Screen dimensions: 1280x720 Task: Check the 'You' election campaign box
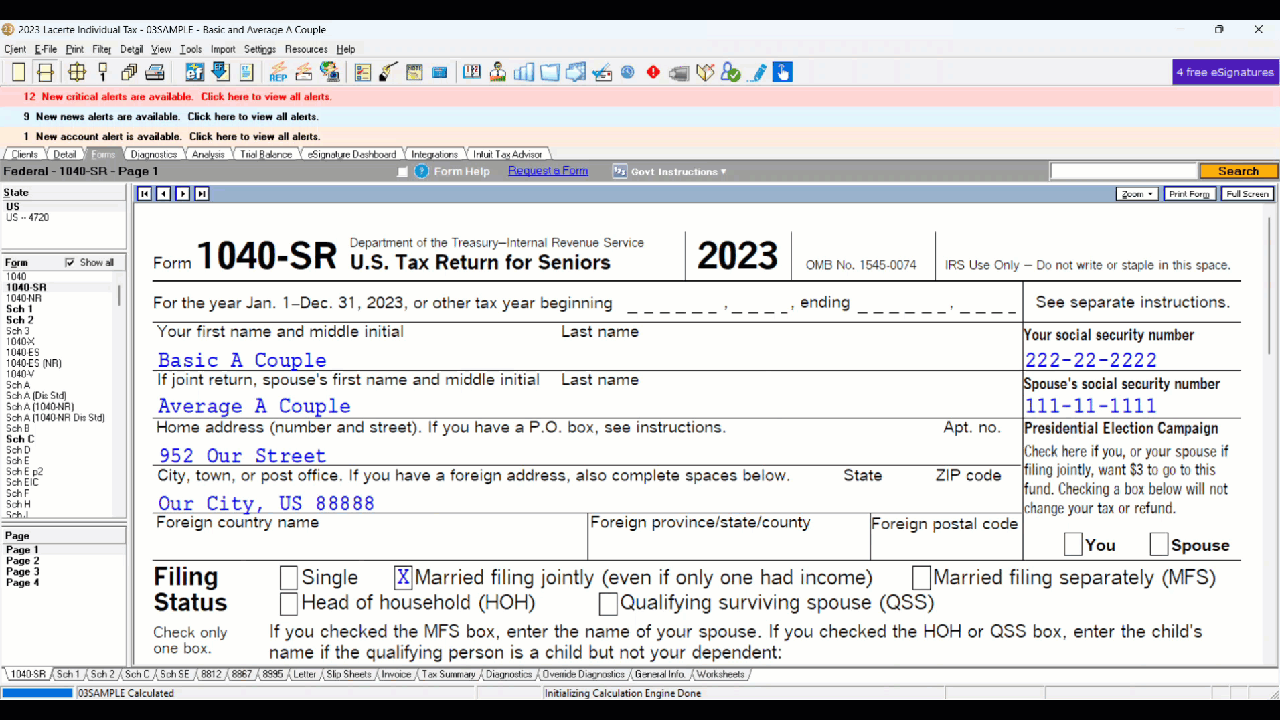pyautogui.click(x=1073, y=545)
